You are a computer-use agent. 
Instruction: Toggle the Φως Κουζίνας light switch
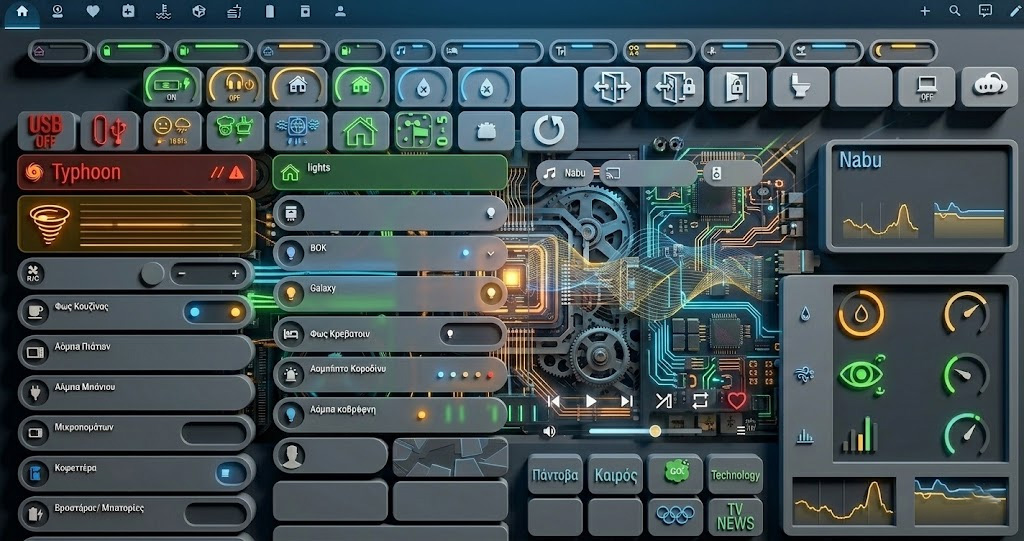(216, 312)
